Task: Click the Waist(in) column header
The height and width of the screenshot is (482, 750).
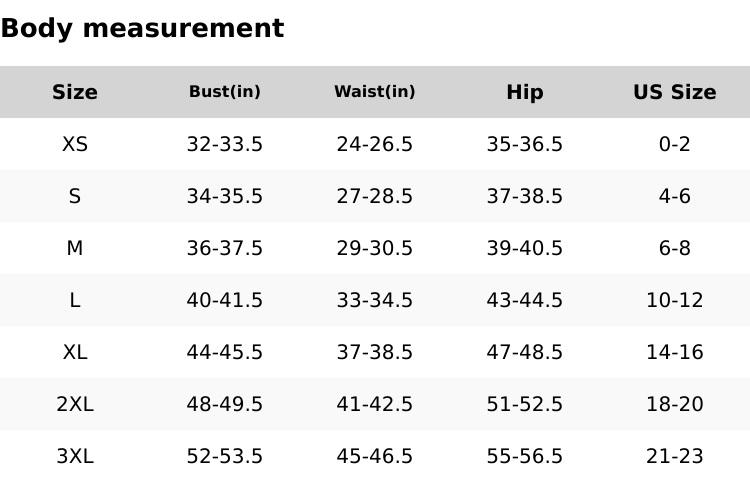Action: [375, 92]
